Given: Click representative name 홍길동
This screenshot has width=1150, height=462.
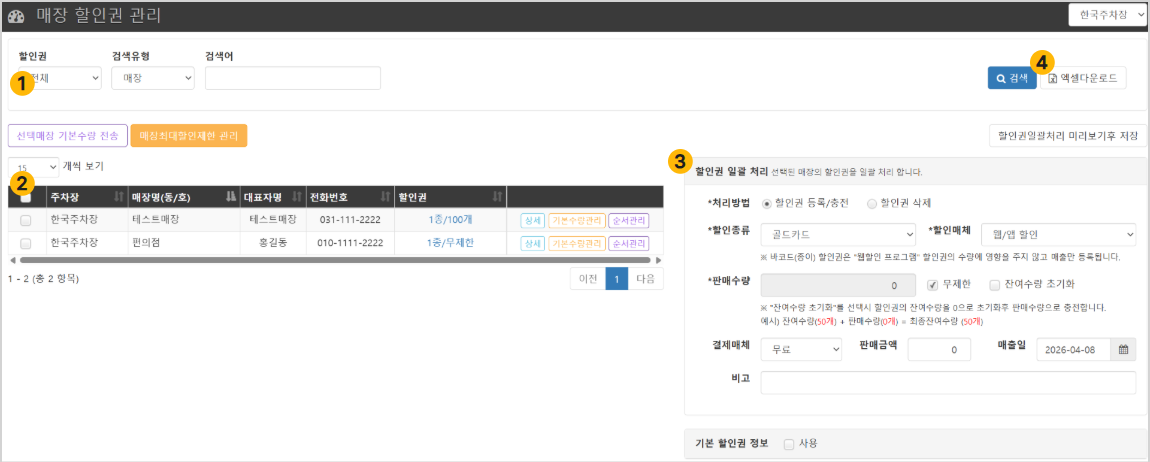Looking at the screenshot, I should click(273, 243).
